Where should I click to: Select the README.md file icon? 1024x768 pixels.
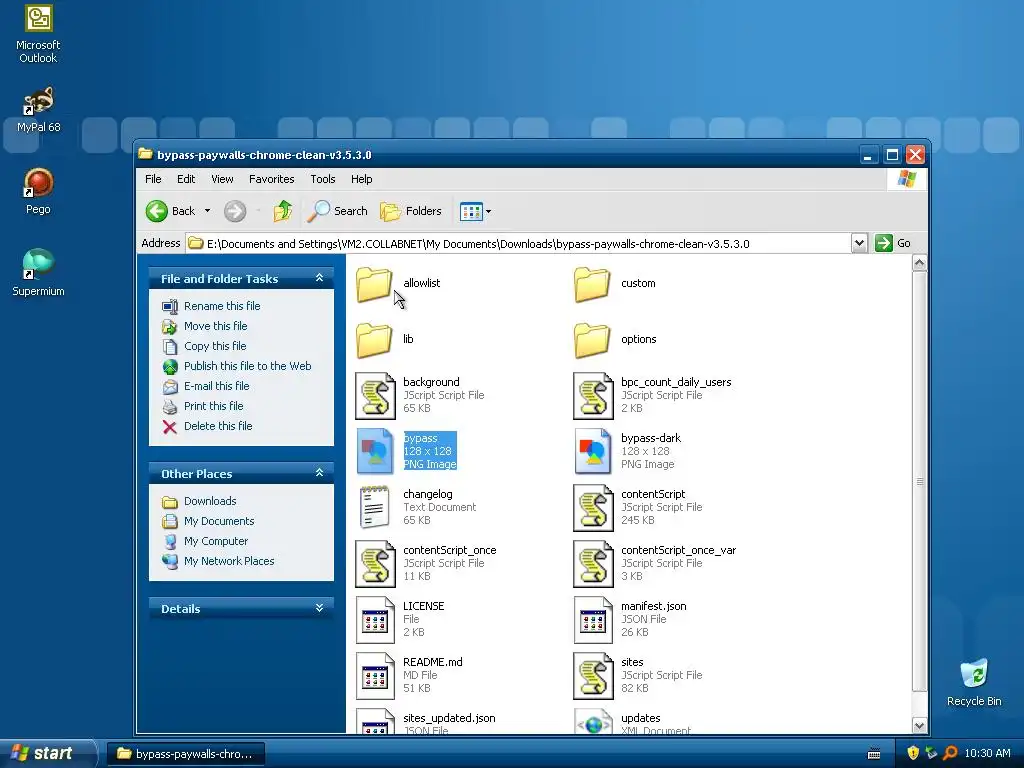tap(376, 676)
